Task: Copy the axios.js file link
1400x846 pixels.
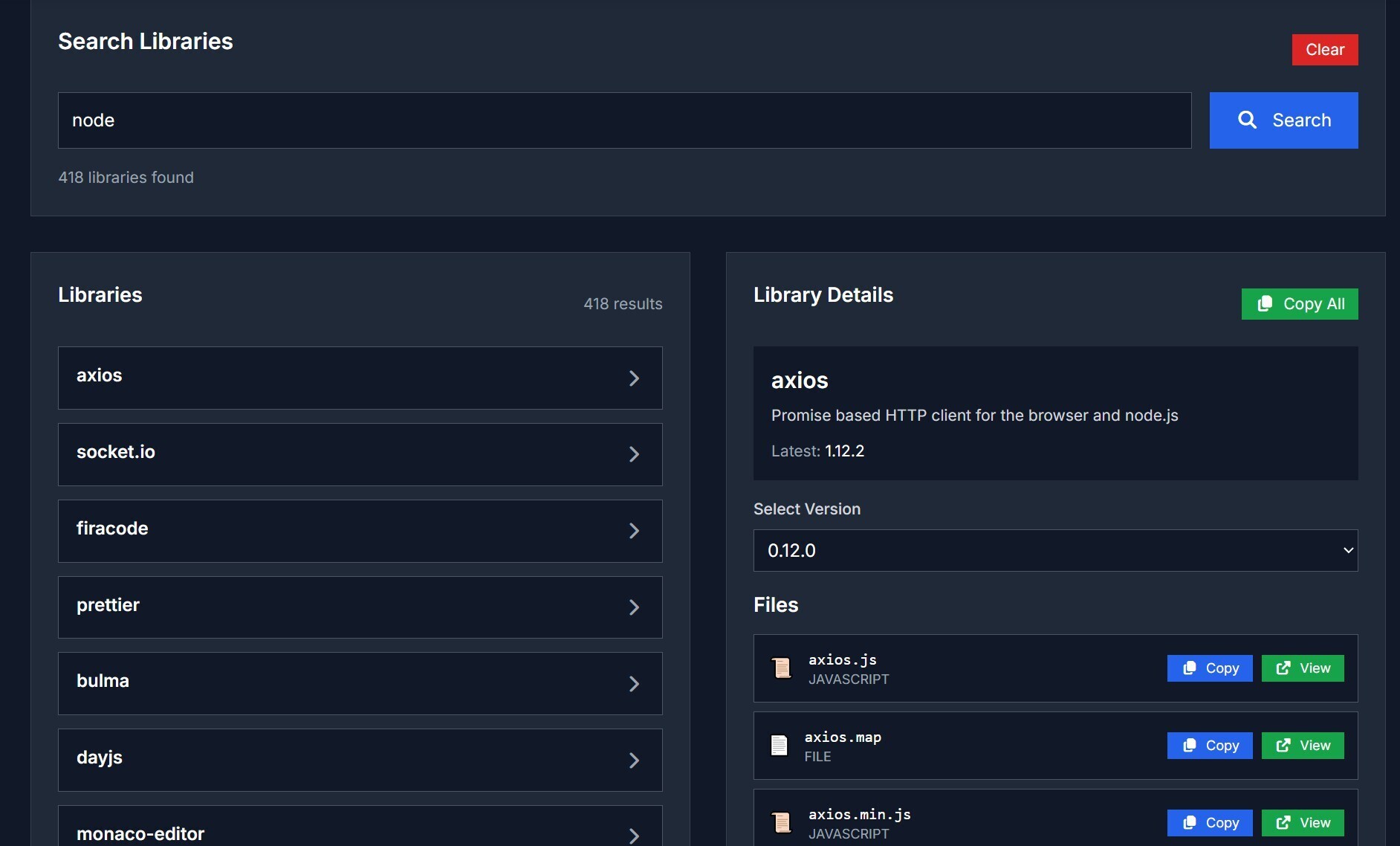Action: tap(1209, 668)
